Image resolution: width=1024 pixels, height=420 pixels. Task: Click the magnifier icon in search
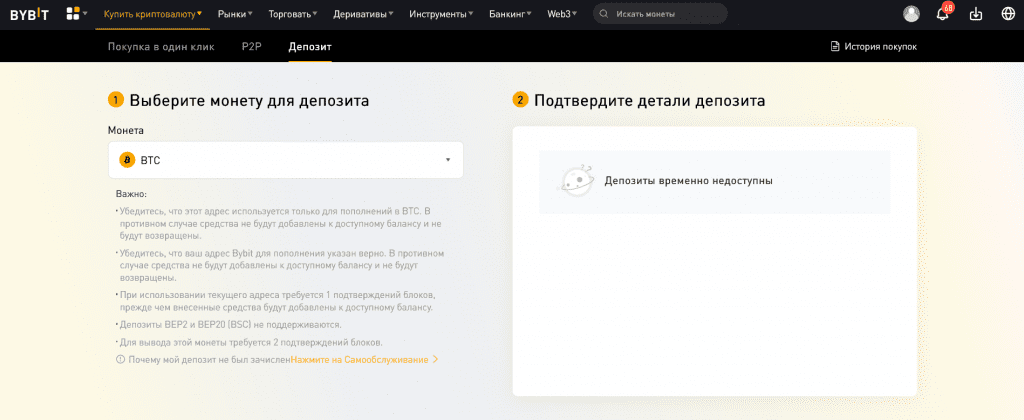[604, 14]
